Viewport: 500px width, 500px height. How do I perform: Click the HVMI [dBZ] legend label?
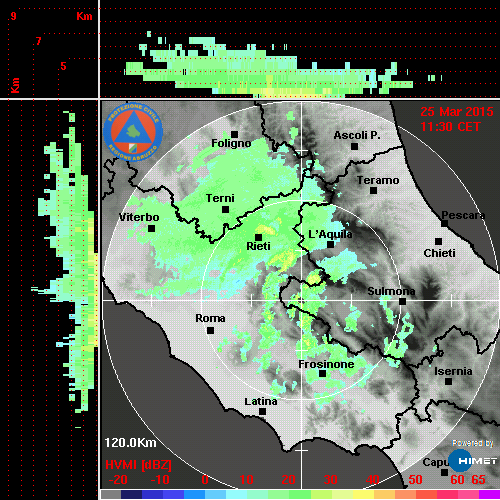point(138,465)
